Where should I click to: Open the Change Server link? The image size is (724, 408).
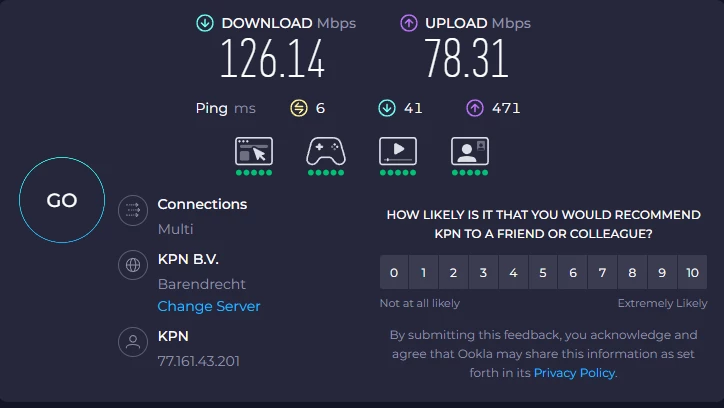209,306
